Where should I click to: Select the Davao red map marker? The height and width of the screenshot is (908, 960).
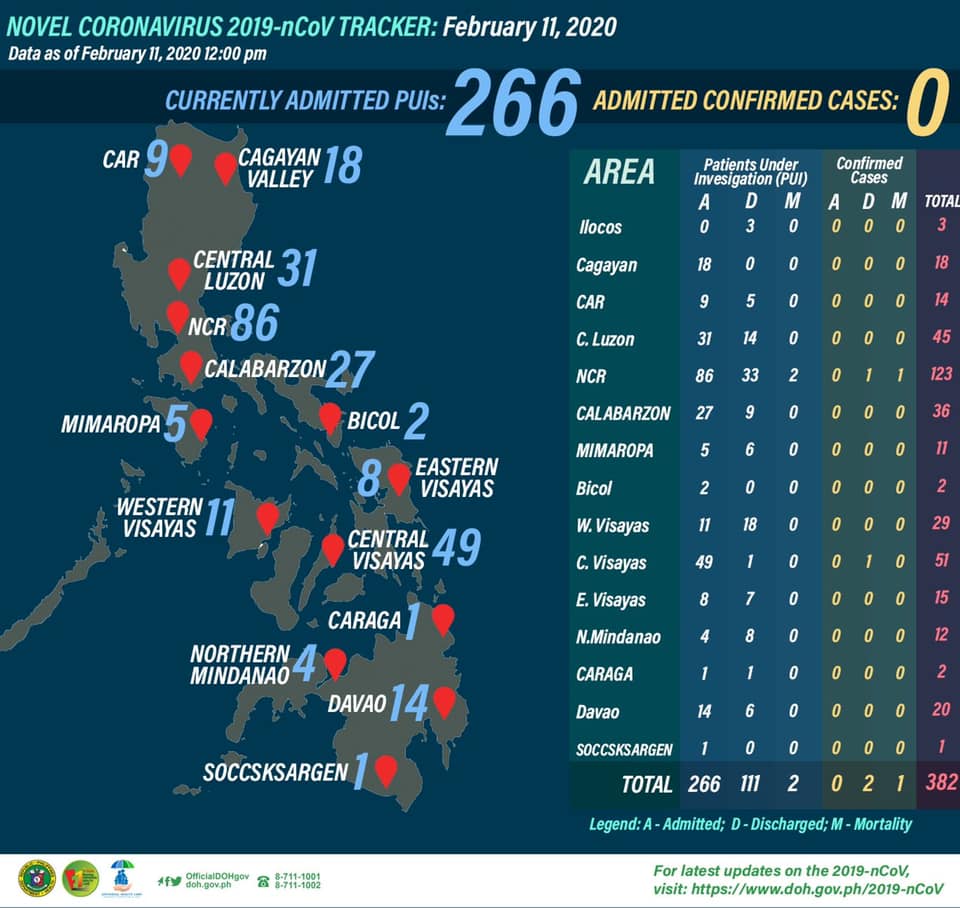(444, 701)
